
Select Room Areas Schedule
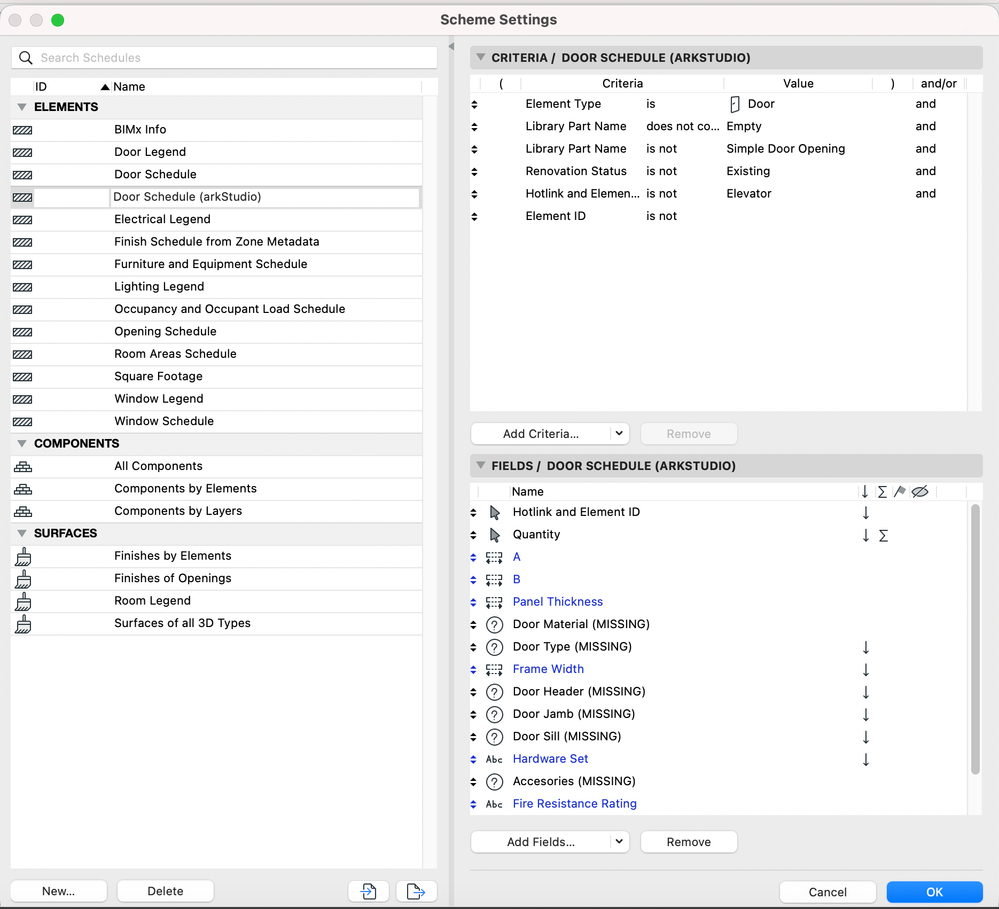click(217, 354)
